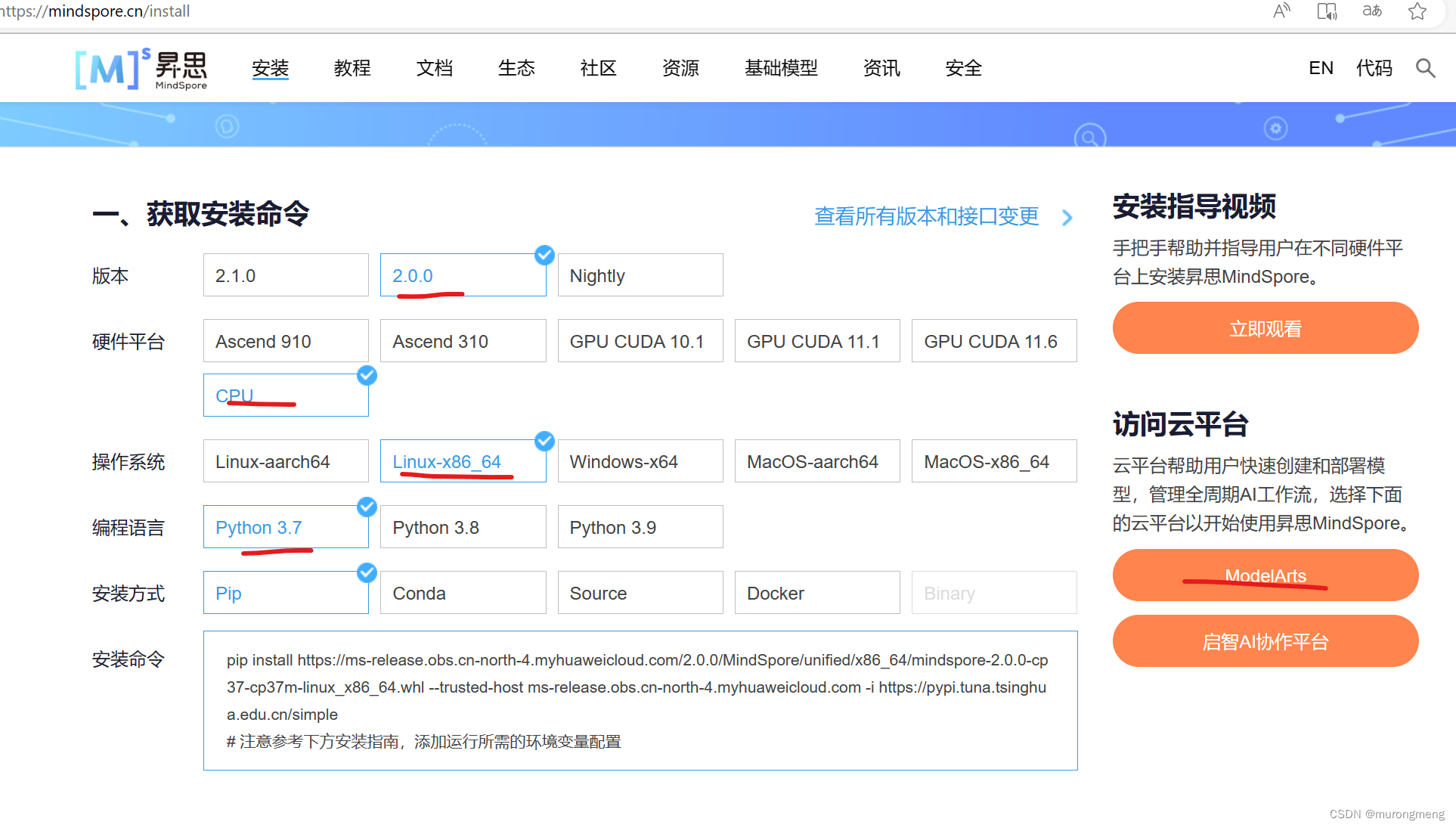This screenshot has width=1456, height=828.
Task: Switch version to Nightly
Action: (640, 274)
